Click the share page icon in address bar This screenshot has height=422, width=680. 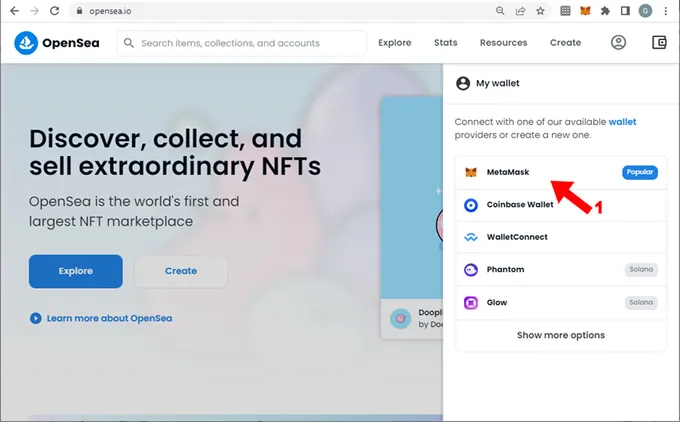(520, 11)
